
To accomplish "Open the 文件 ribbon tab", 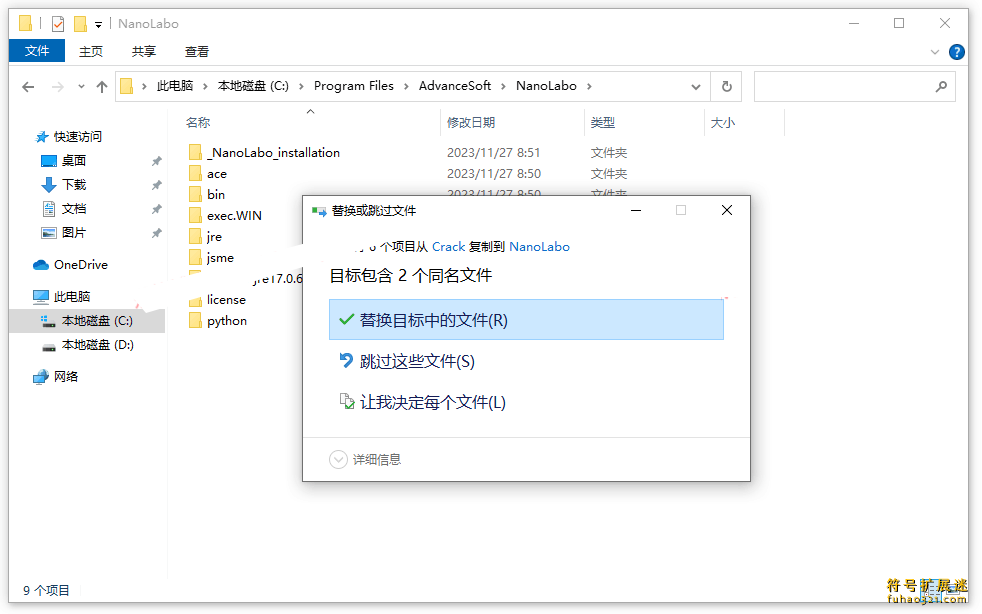I will coord(37,51).
